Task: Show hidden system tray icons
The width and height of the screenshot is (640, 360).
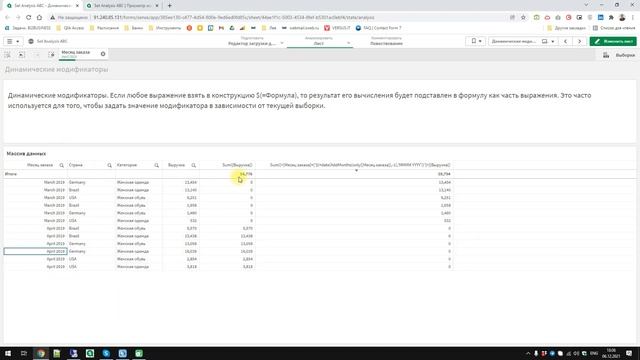Action: click(x=528, y=353)
